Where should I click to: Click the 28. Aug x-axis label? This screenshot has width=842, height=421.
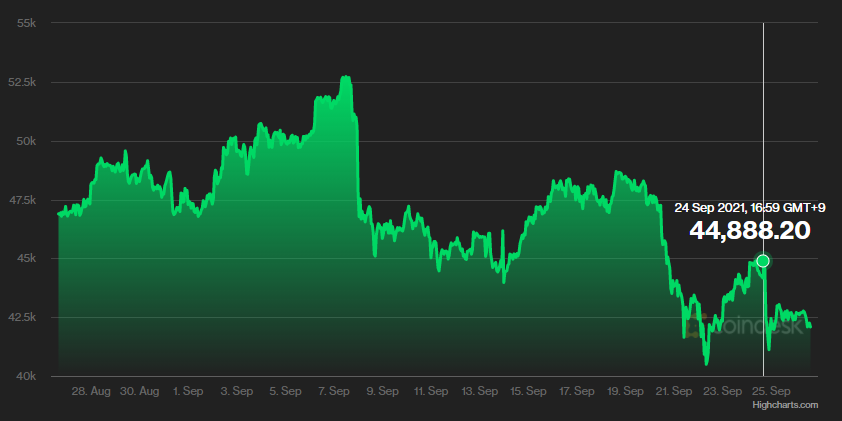pos(91,391)
